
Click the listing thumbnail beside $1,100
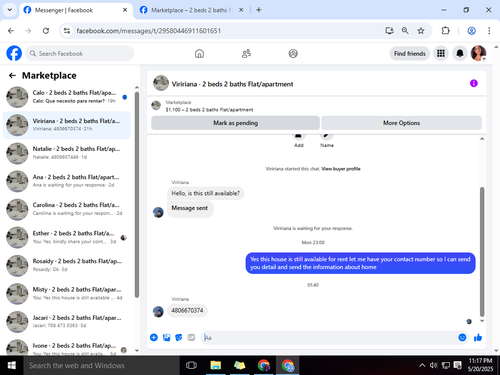(x=156, y=106)
